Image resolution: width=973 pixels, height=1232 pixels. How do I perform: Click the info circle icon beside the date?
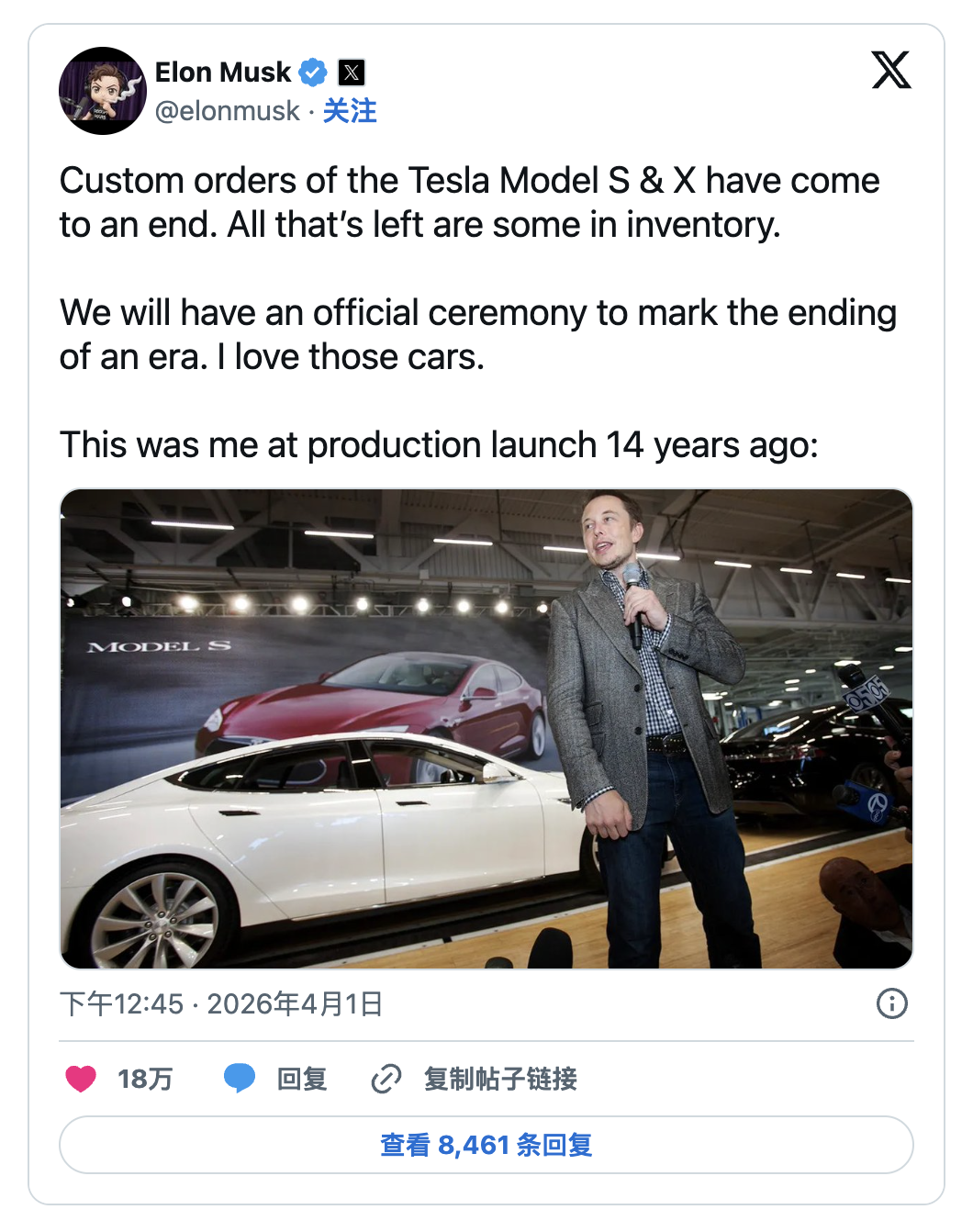(x=891, y=1003)
